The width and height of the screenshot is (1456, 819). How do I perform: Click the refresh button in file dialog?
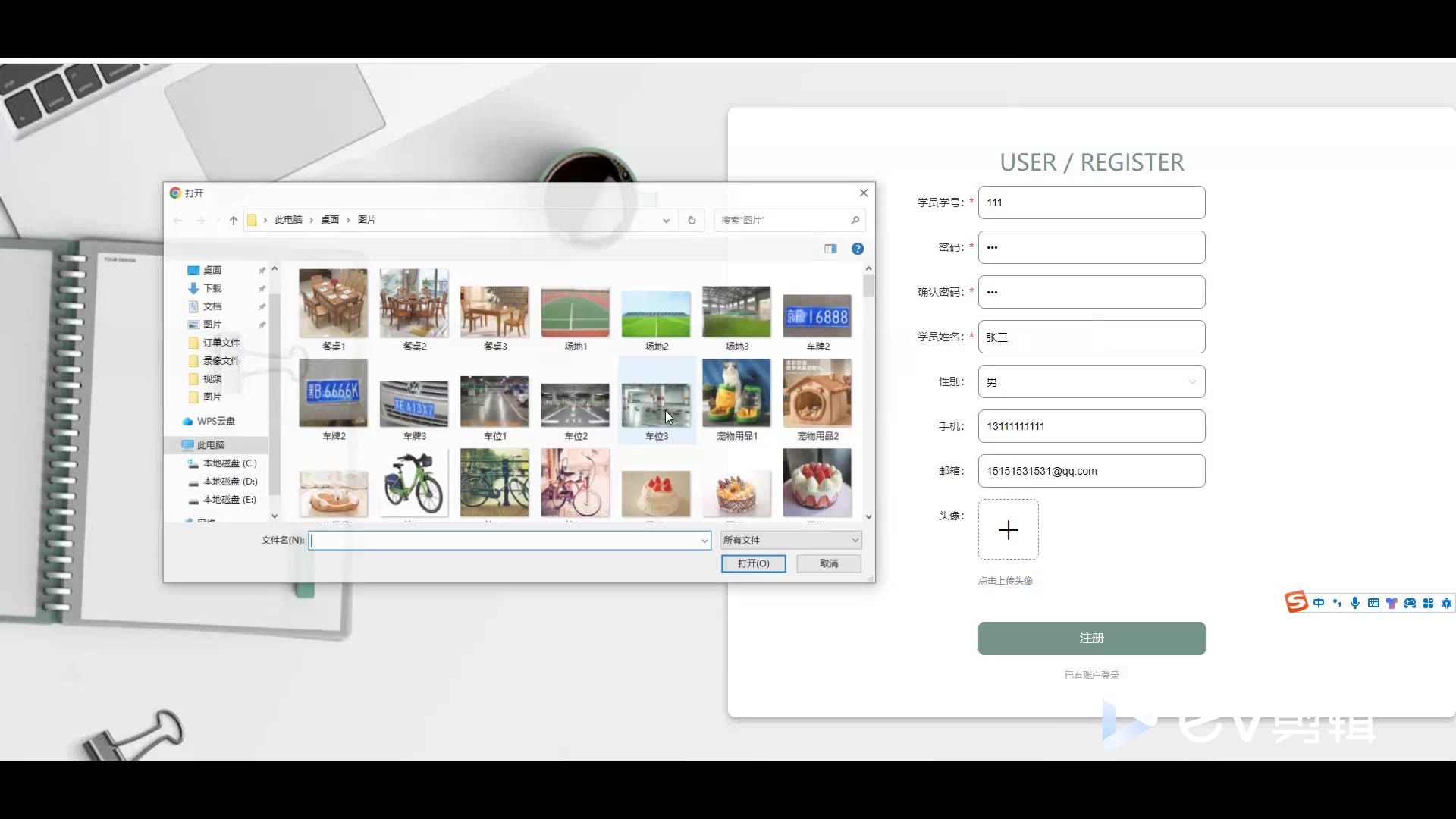692,221
